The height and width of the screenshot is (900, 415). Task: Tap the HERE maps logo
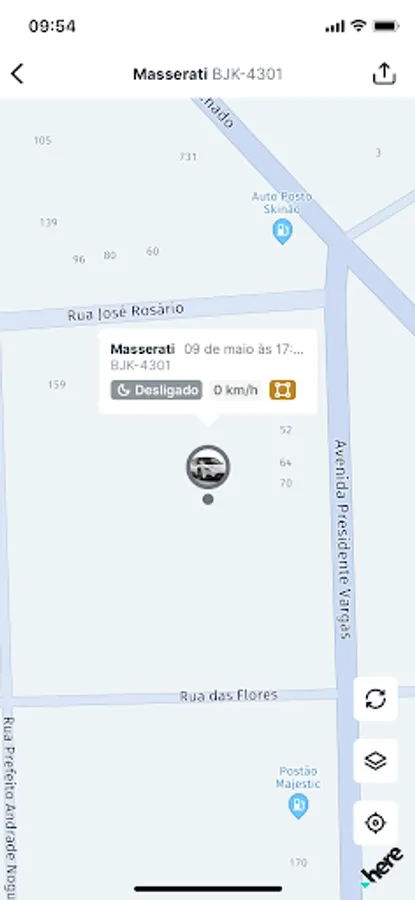pos(382,866)
